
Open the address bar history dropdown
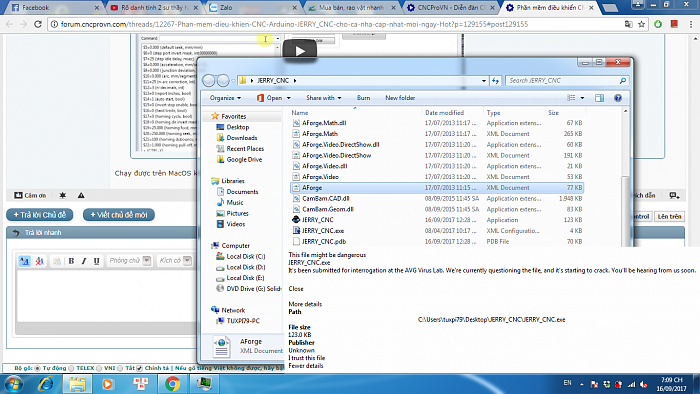[x=484, y=81]
